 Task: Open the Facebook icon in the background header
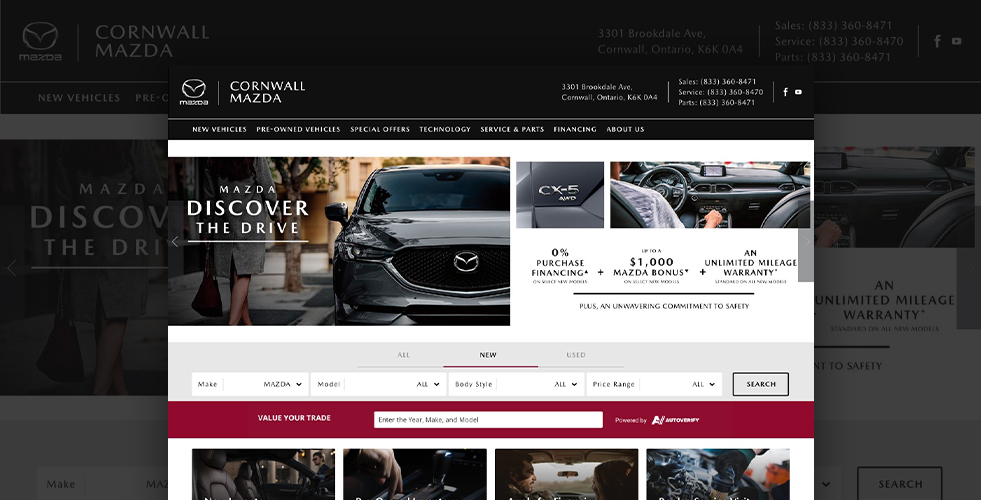pyautogui.click(x=937, y=41)
